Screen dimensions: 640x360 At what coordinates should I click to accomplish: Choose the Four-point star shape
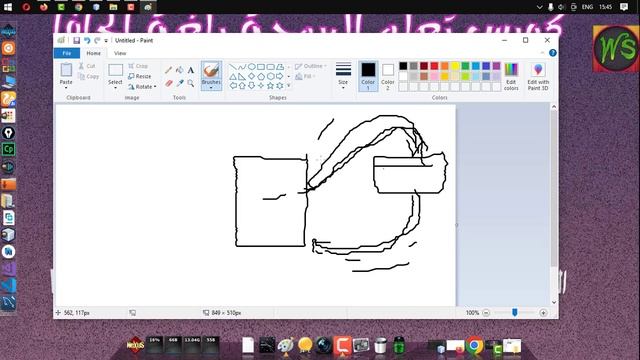261,86
